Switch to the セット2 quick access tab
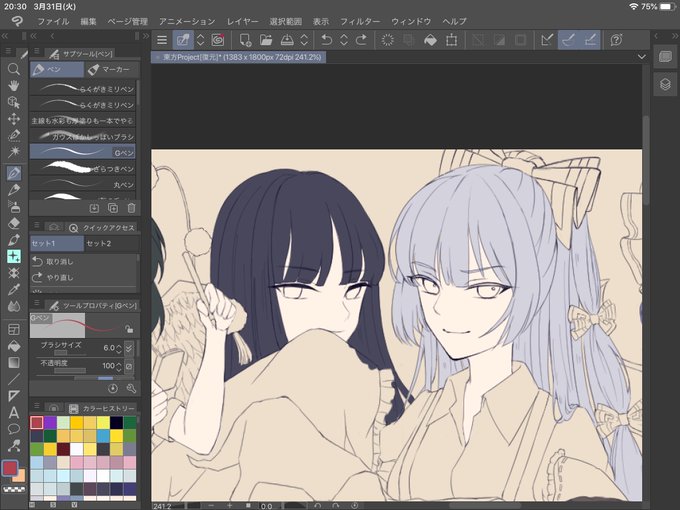The height and width of the screenshot is (510, 680). 111,243
